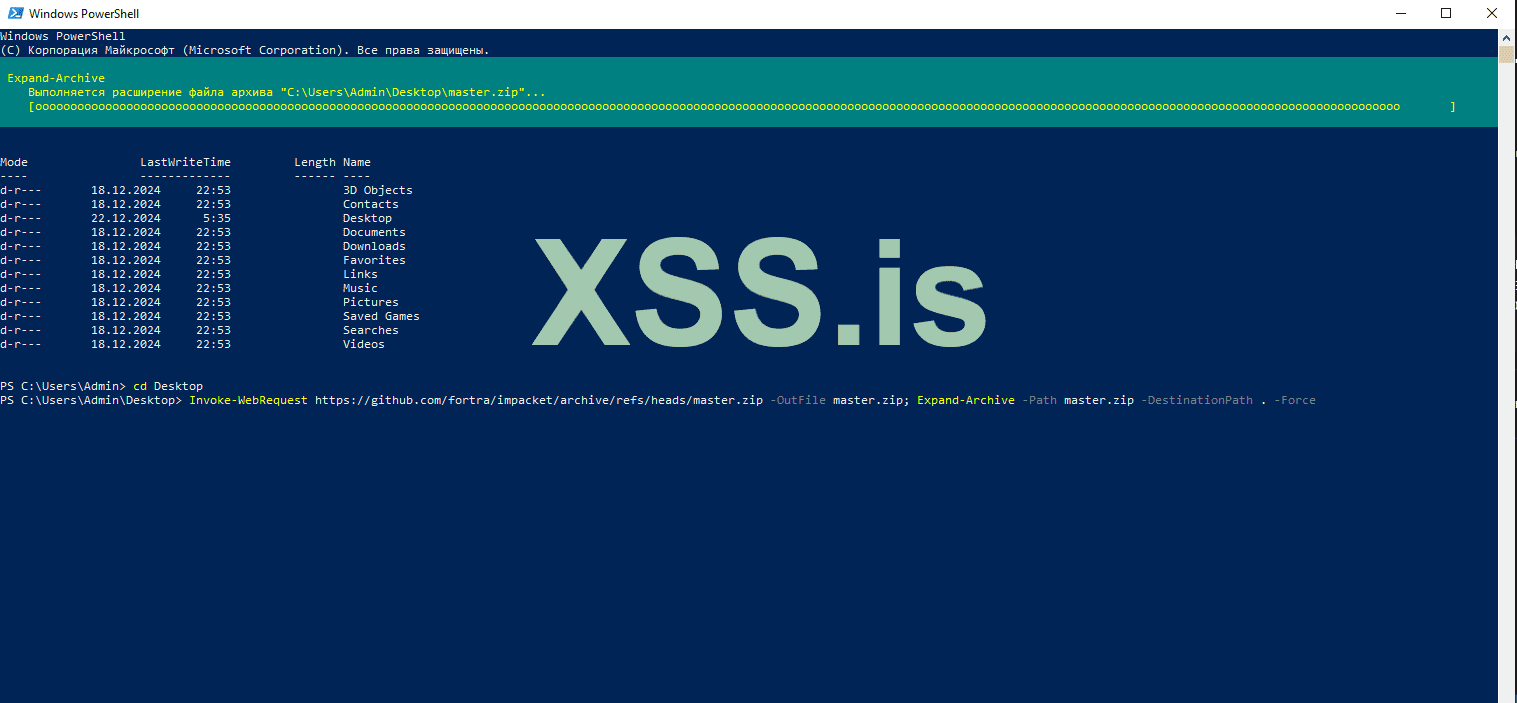Click the LastWriteTime column header
Image resolution: width=1517 pixels, height=703 pixels.
click(185, 162)
